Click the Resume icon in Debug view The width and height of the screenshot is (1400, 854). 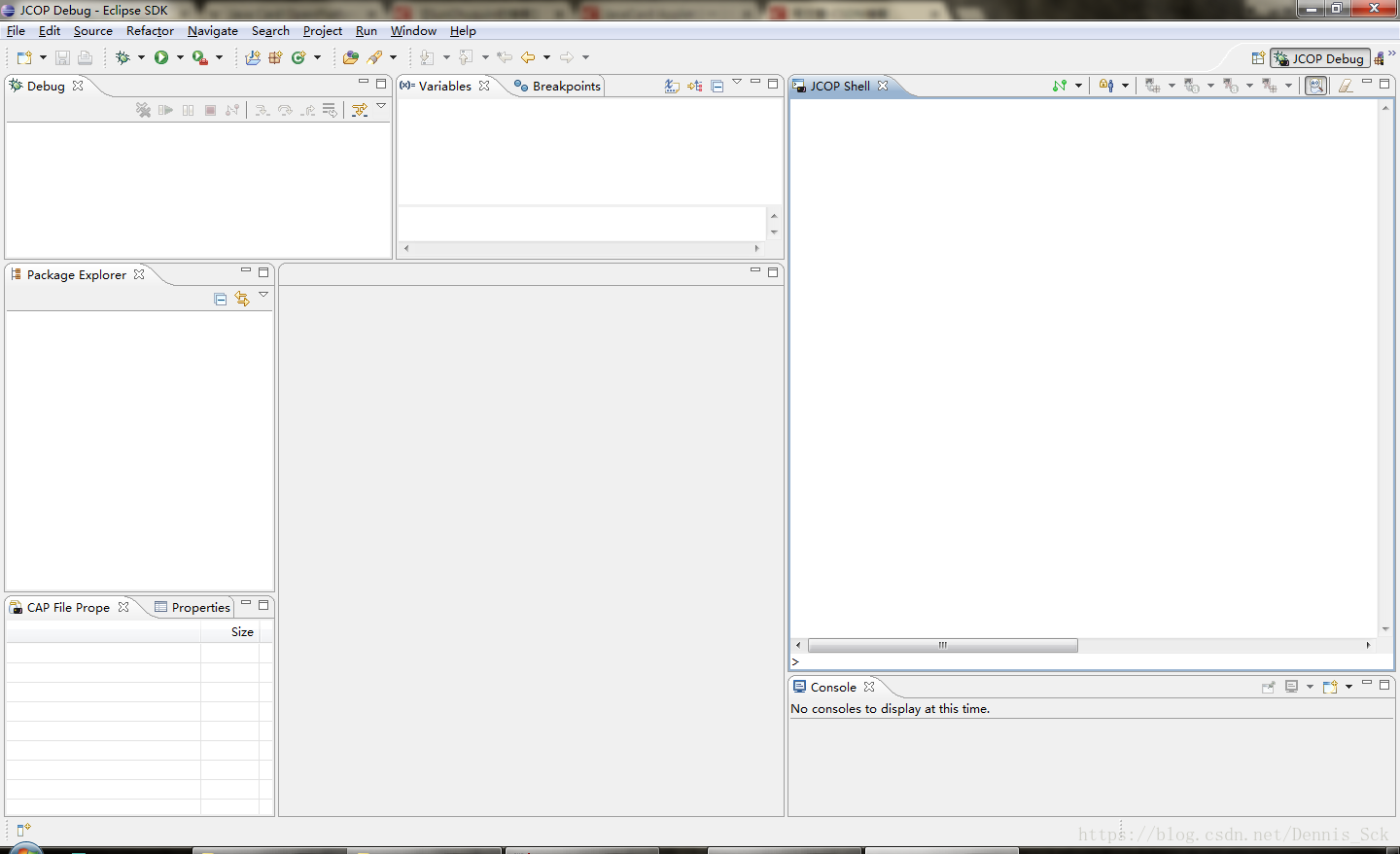click(x=165, y=110)
